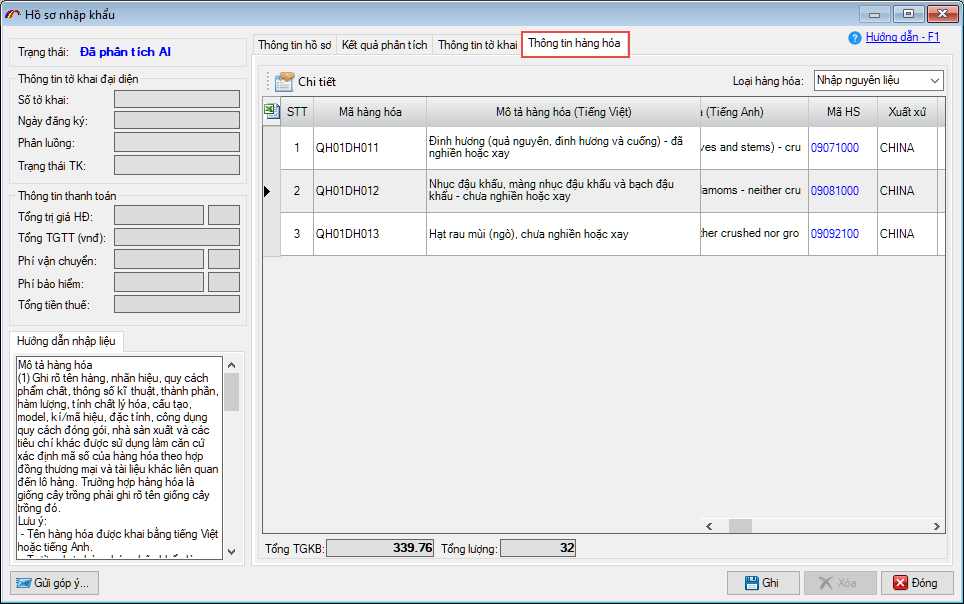Click the Gửi góp ý feedback button
This screenshot has width=964, height=604.
[x=56, y=583]
